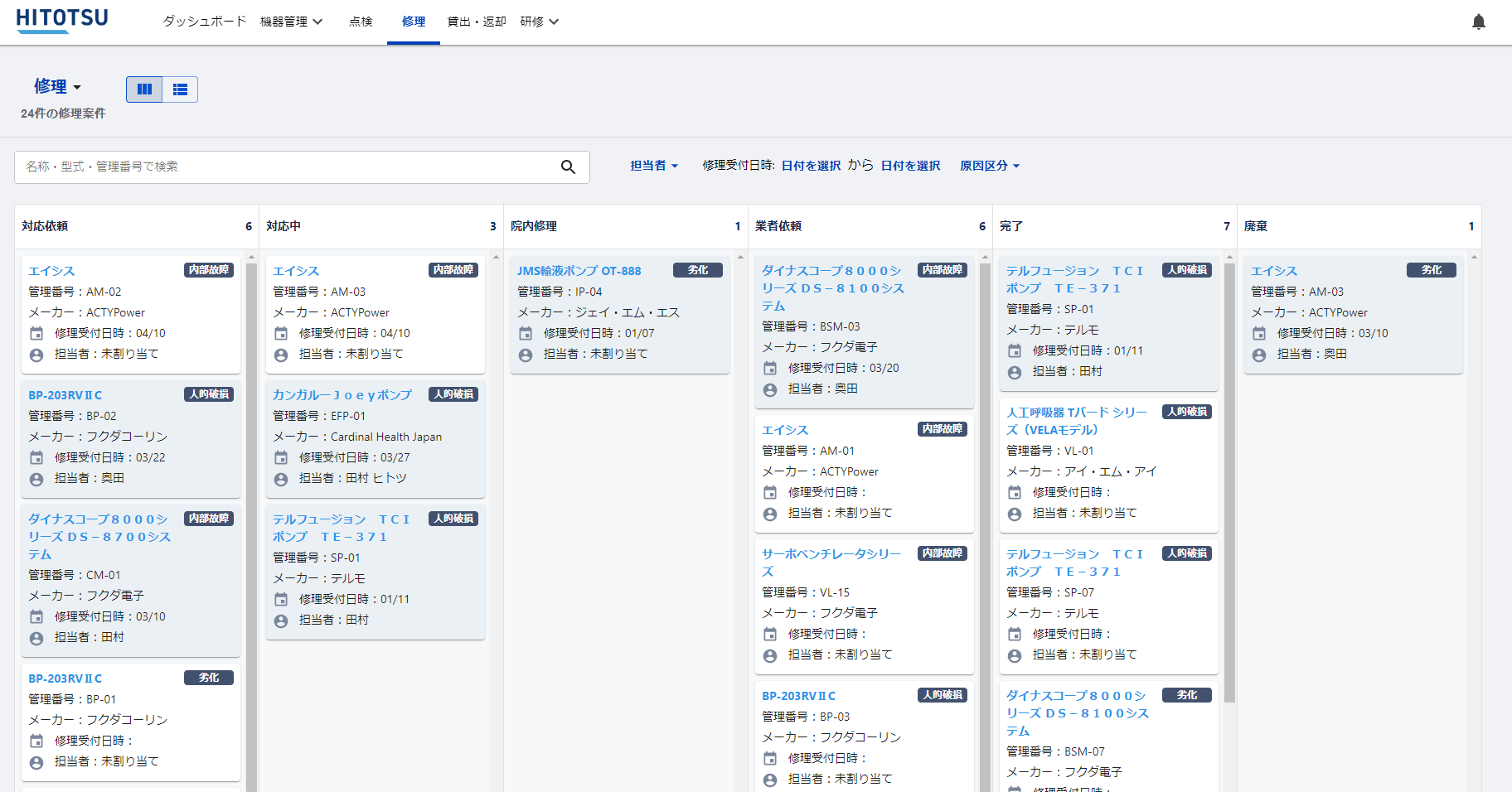Click person icon on JMS輸液ポンプ card

tap(526, 355)
